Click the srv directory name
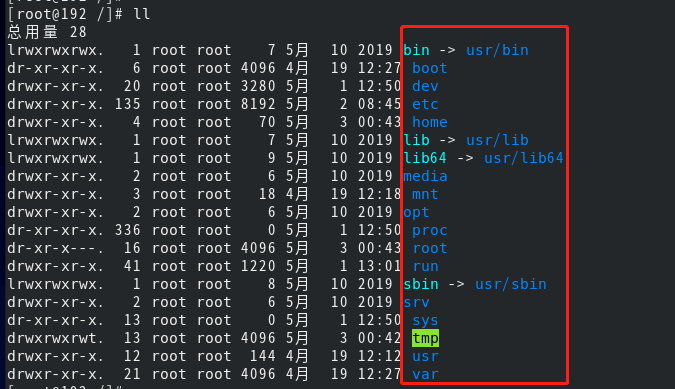 pos(416,303)
